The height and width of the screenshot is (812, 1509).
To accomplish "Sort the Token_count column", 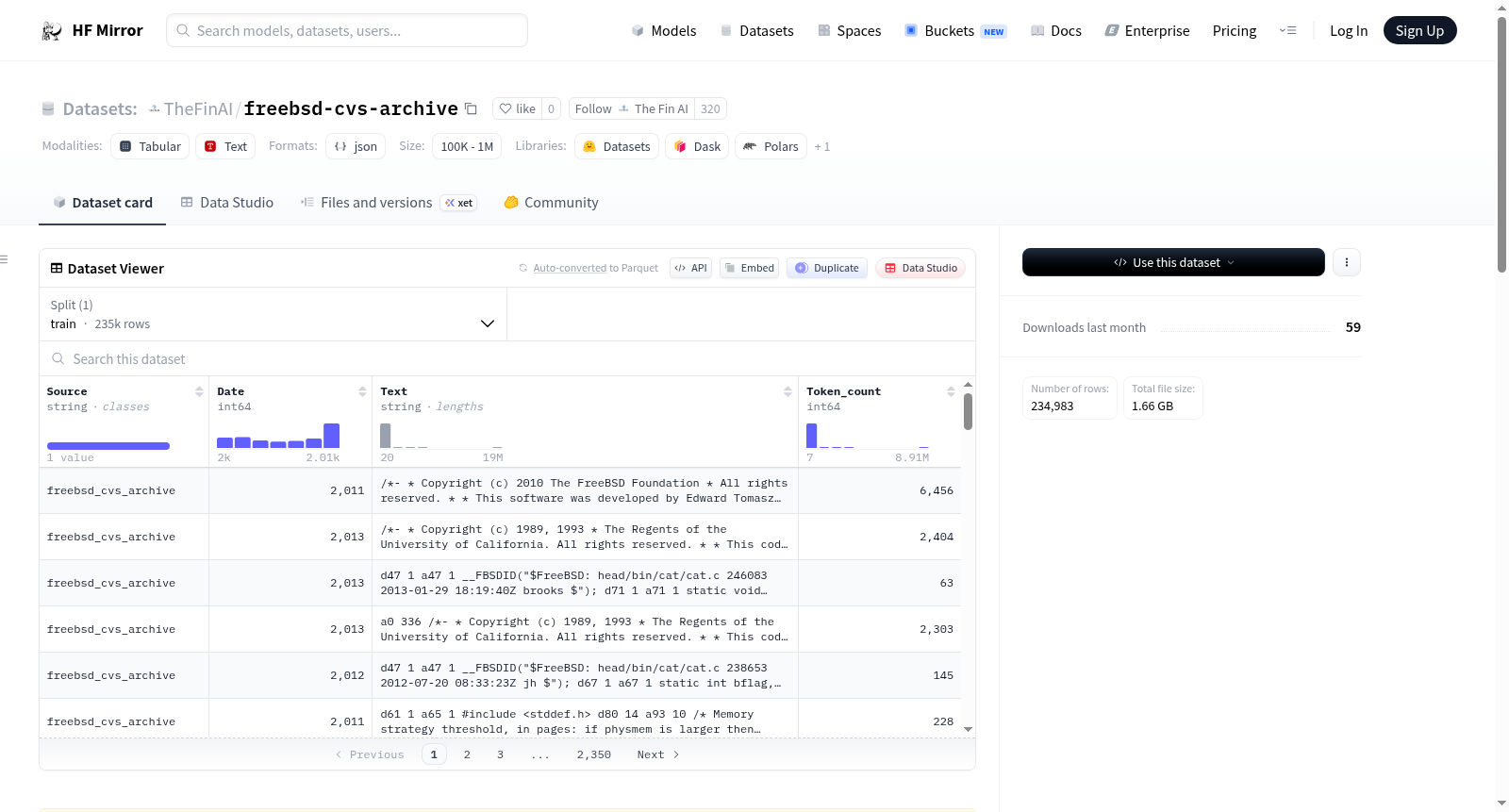I will tap(951, 391).
